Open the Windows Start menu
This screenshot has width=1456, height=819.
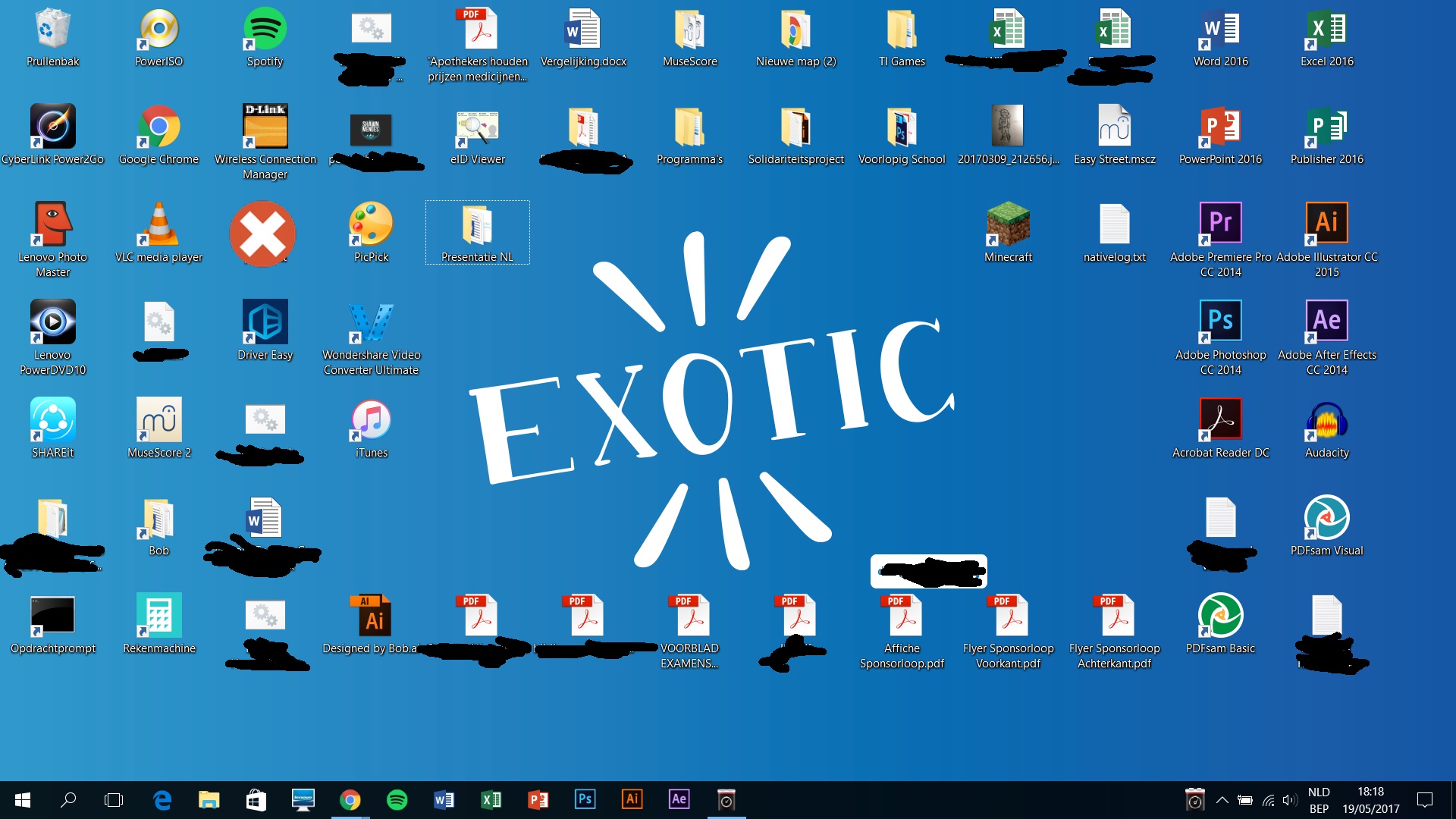[22, 800]
